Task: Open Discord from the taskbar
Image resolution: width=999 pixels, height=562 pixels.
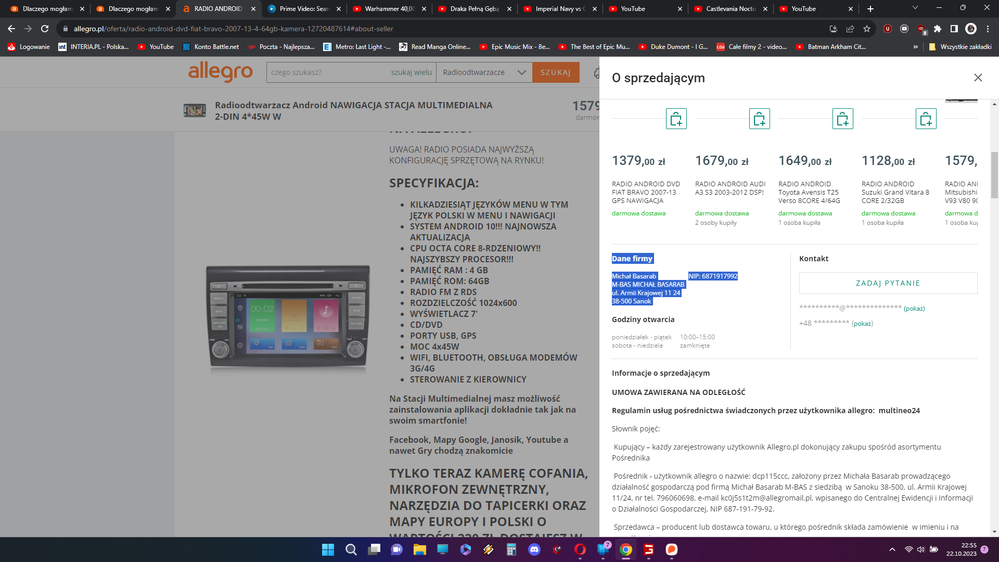Action: pos(534,549)
